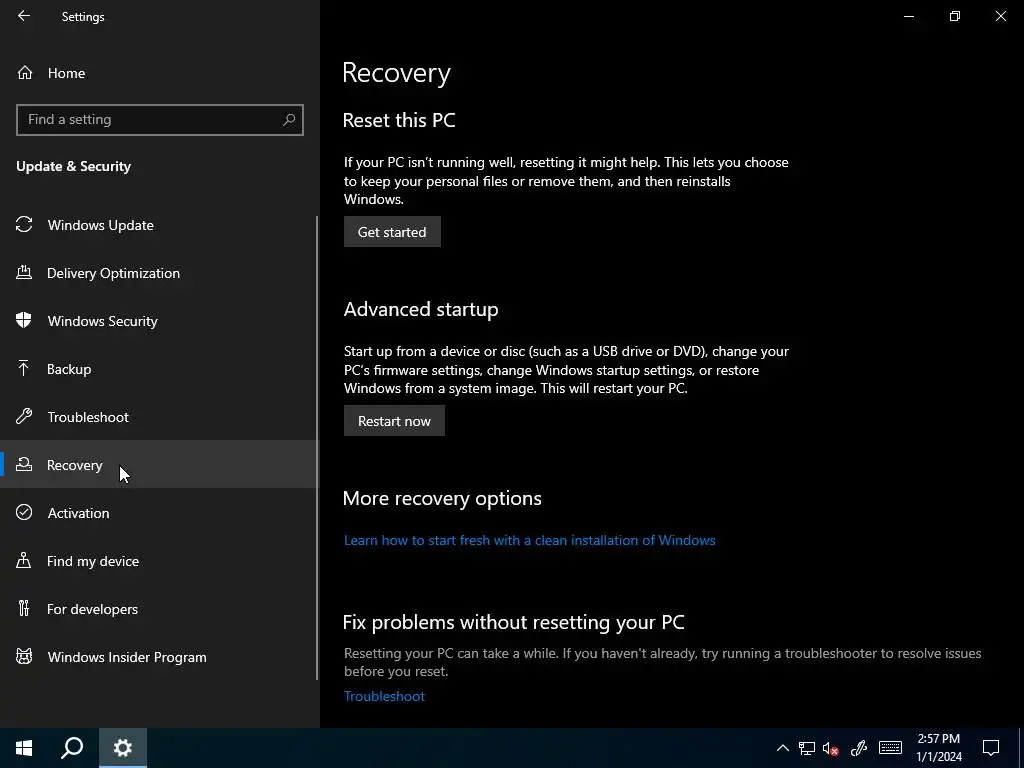Click the Reset this PC heading
Image resolution: width=1024 pixels, height=768 pixels.
coord(399,120)
